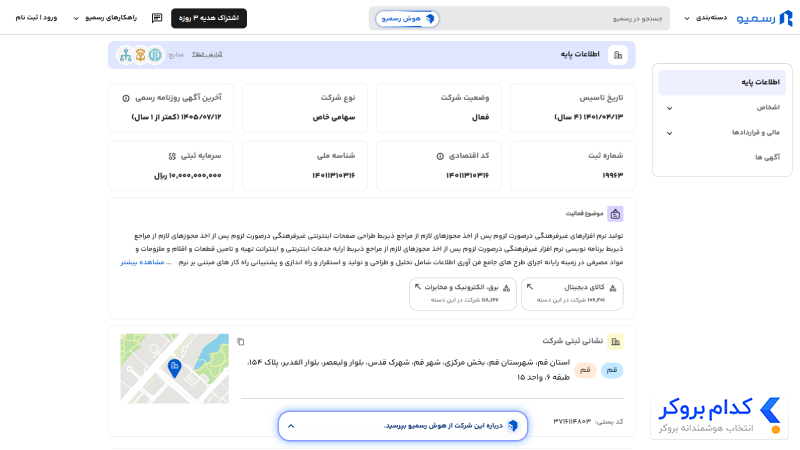800x450 pixels.
Task: Go to ورود | ثبت نام login link
Action: click(x=36, y=18)
